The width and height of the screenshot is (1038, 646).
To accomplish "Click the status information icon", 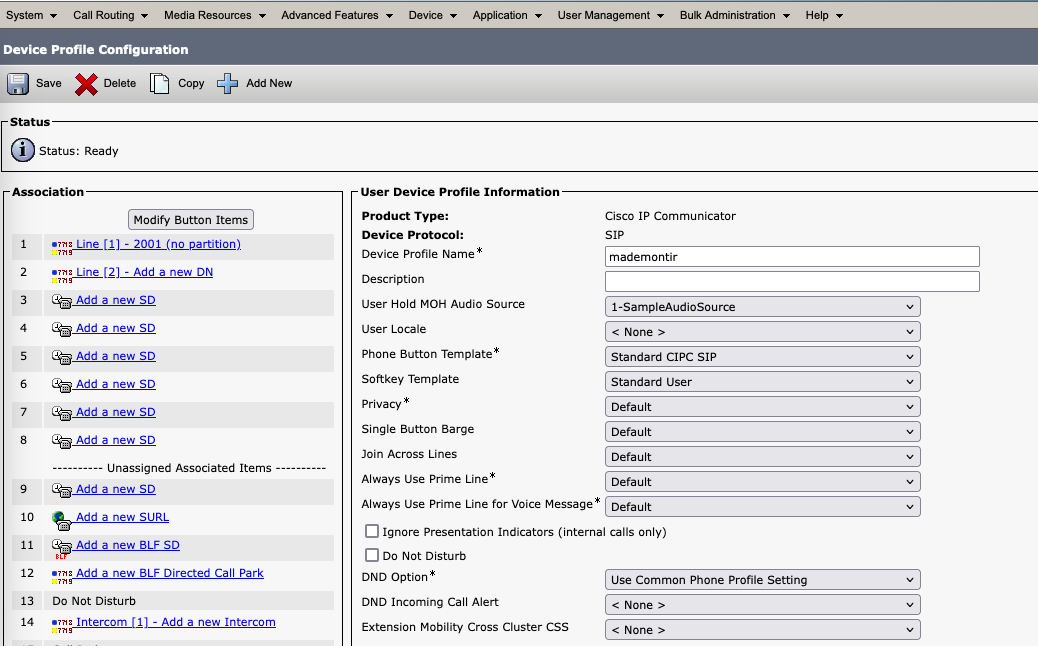I will tap(23, 151).
